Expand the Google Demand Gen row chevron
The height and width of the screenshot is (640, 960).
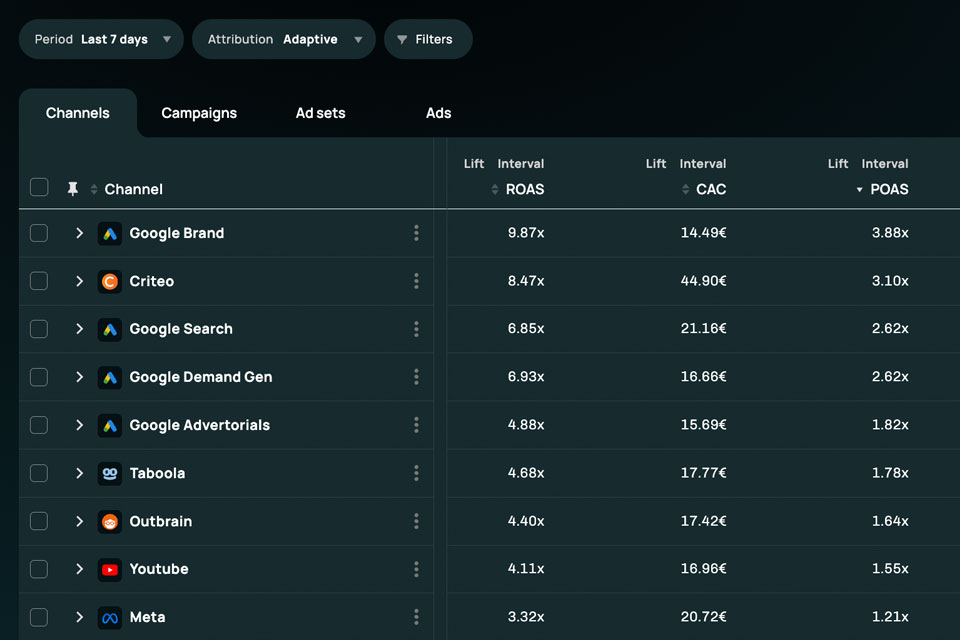79,377
